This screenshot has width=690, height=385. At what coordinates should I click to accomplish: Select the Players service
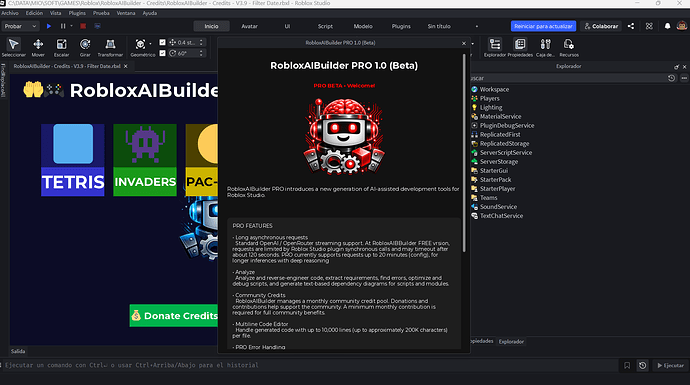485,99
